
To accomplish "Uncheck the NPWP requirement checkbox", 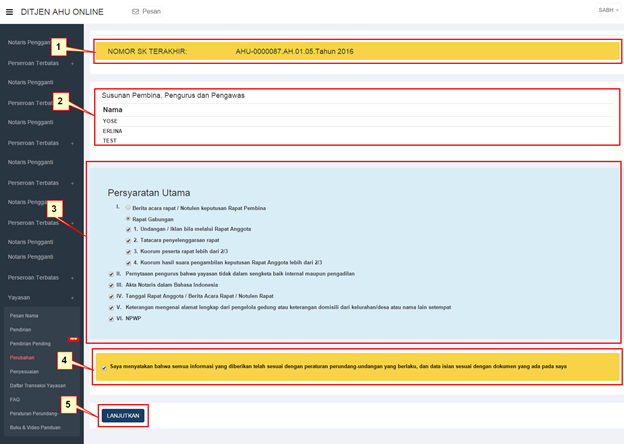I will click(111, 318).
